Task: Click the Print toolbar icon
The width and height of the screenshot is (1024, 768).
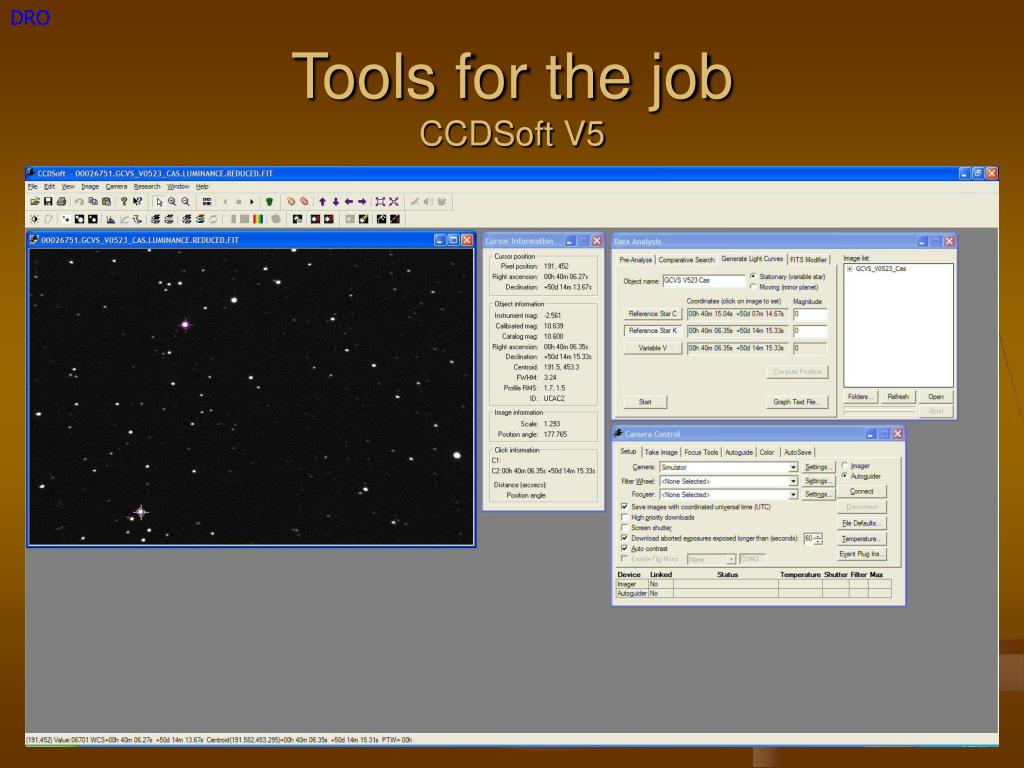Action: click(x=61, y=202)
